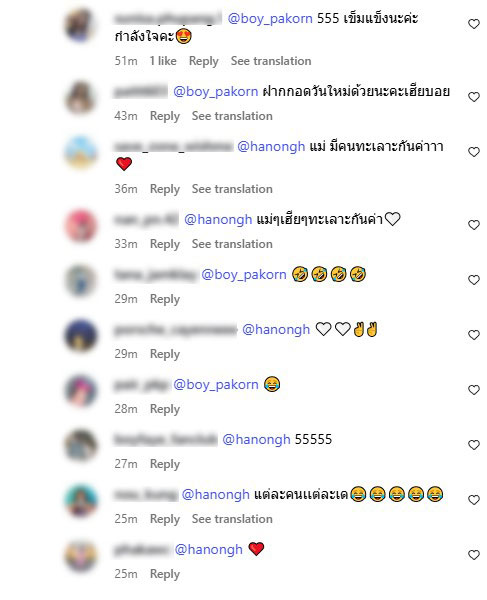
Task: Like the comment with victory hand emojis
Action: pyautogui.click(x=474, y=335)
